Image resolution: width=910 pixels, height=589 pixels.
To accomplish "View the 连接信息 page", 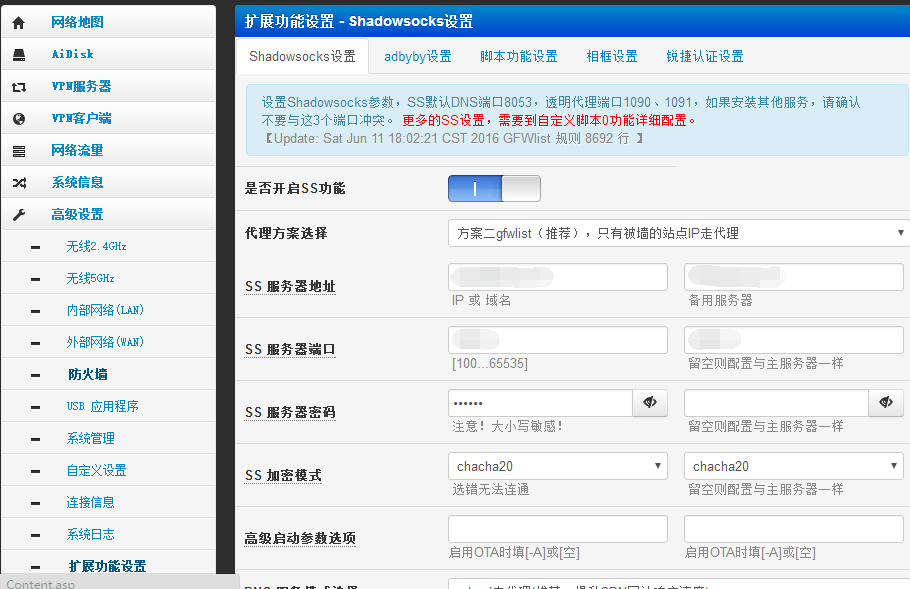I will click(x=91, y=502).
